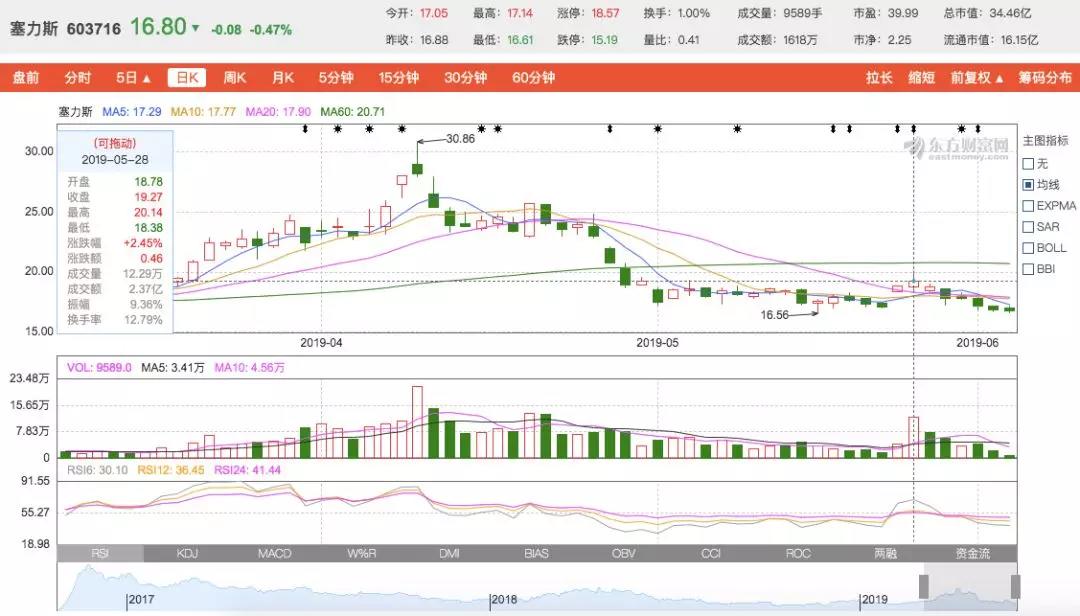The height and width of the screenshot is (616, 1080).
Task: Check the 无 indicator option
Action: (x=1028, y=164)
